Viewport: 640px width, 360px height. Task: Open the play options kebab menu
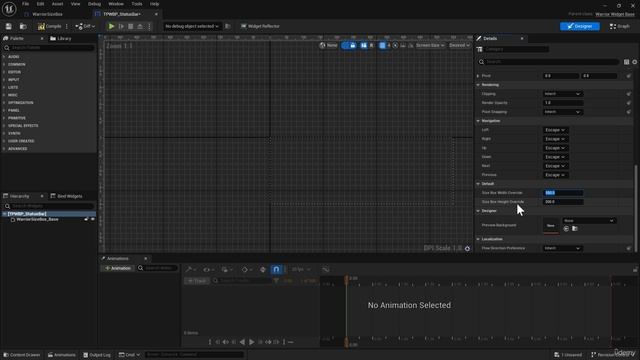149,26
